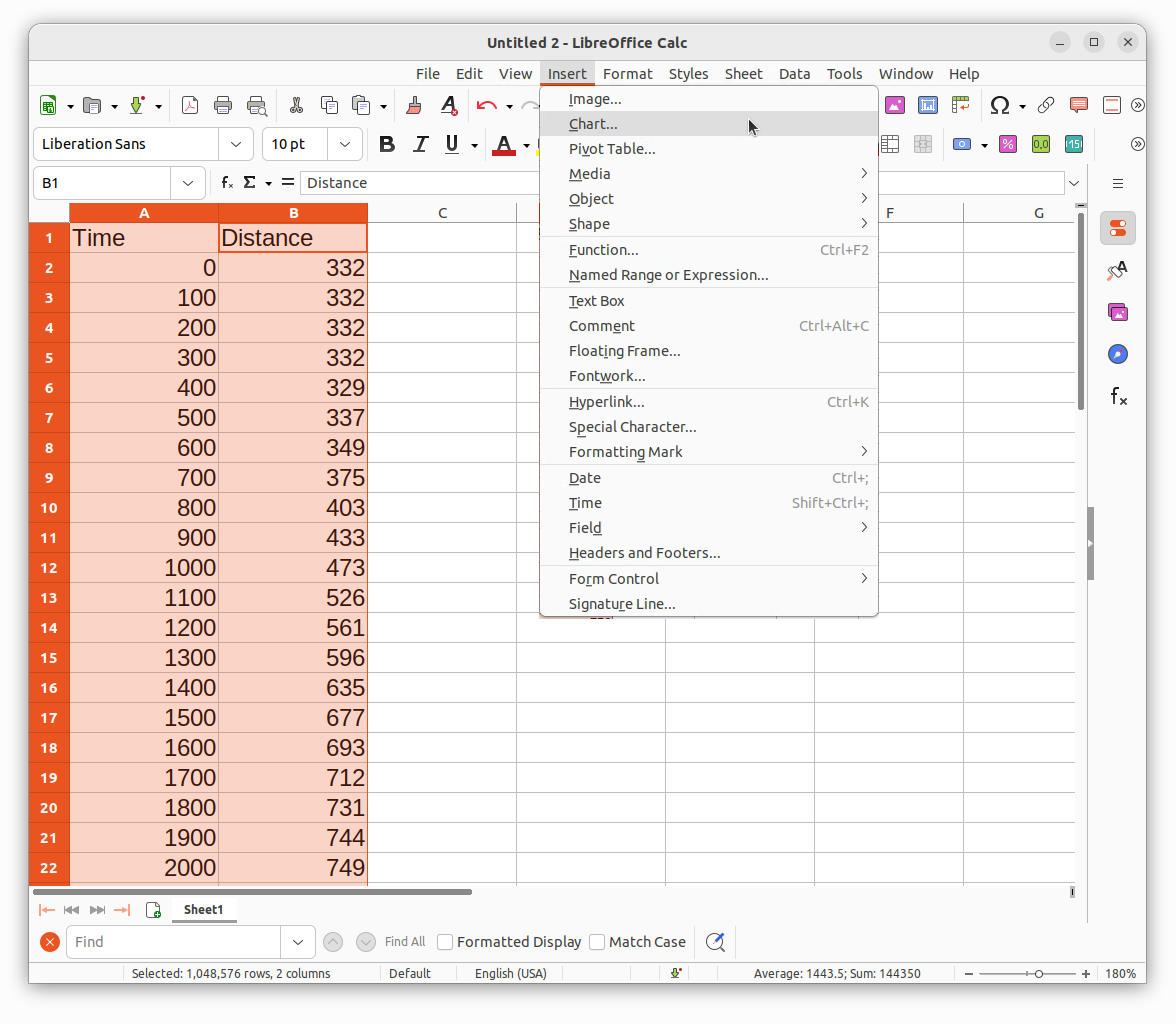Open the sidebar Functions fx panel
Viewport: 1176px width, 1024px height.
click(x=1118, y=396)
